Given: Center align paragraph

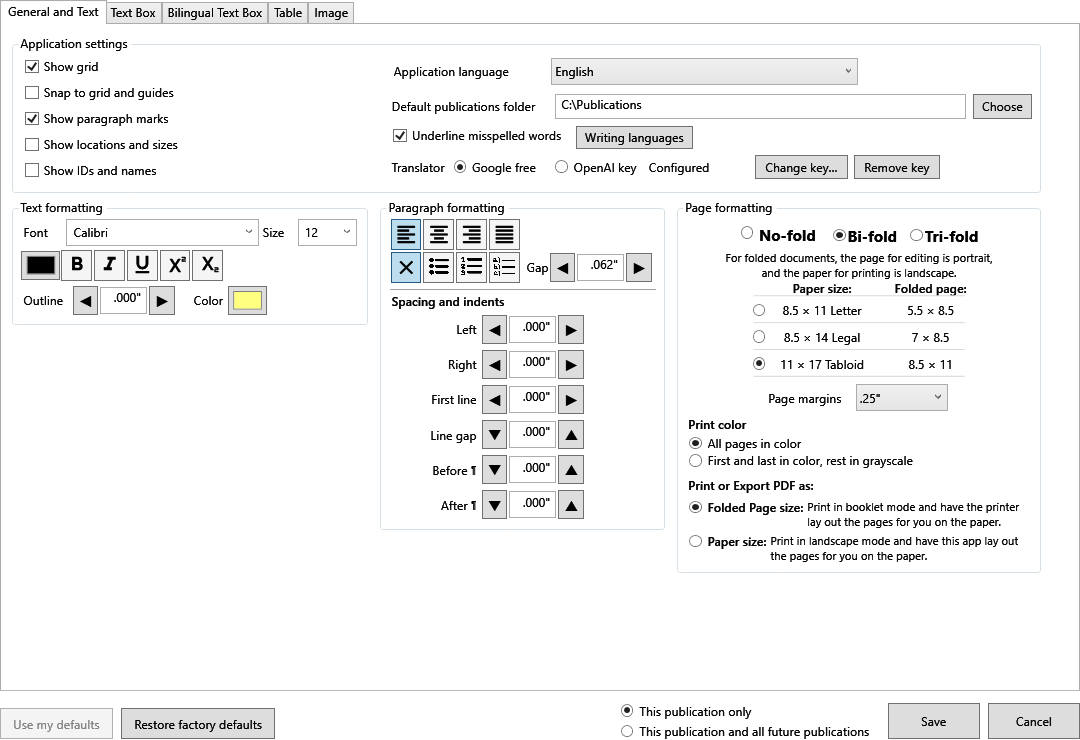Looking at the screenshot, I should (x=439, y=234).
